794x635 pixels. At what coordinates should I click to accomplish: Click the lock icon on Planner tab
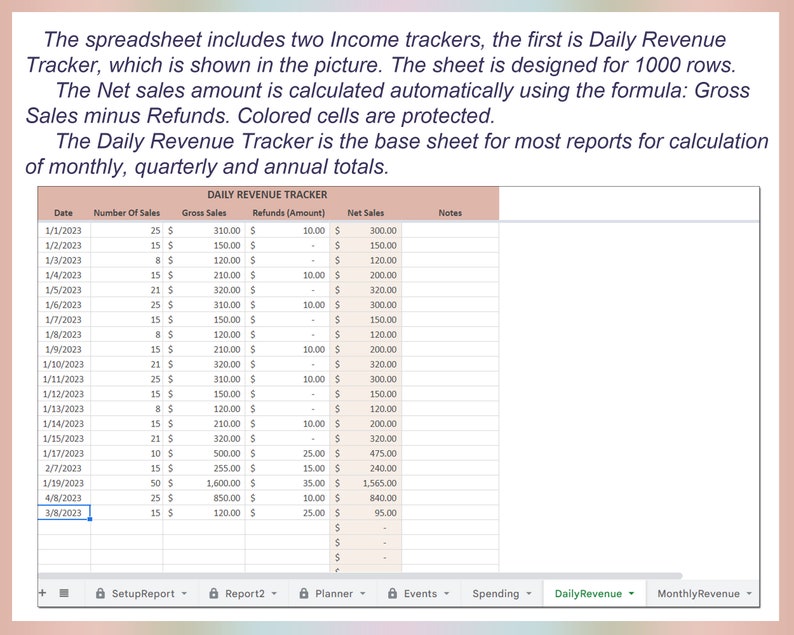(x=304, y=593)
